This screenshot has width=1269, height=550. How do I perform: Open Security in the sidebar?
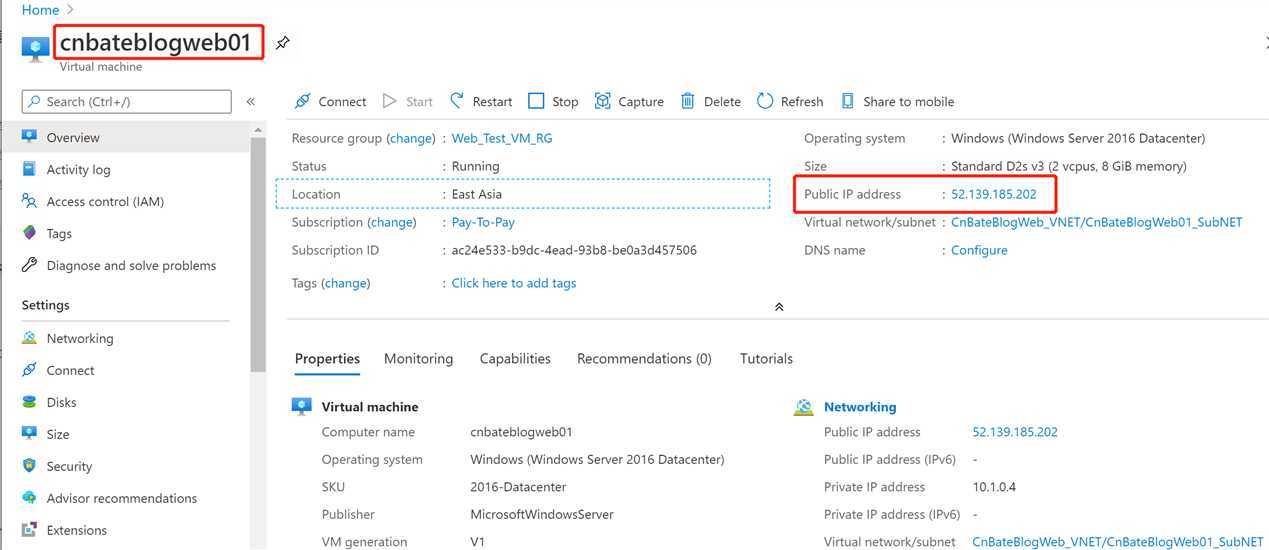69,466
